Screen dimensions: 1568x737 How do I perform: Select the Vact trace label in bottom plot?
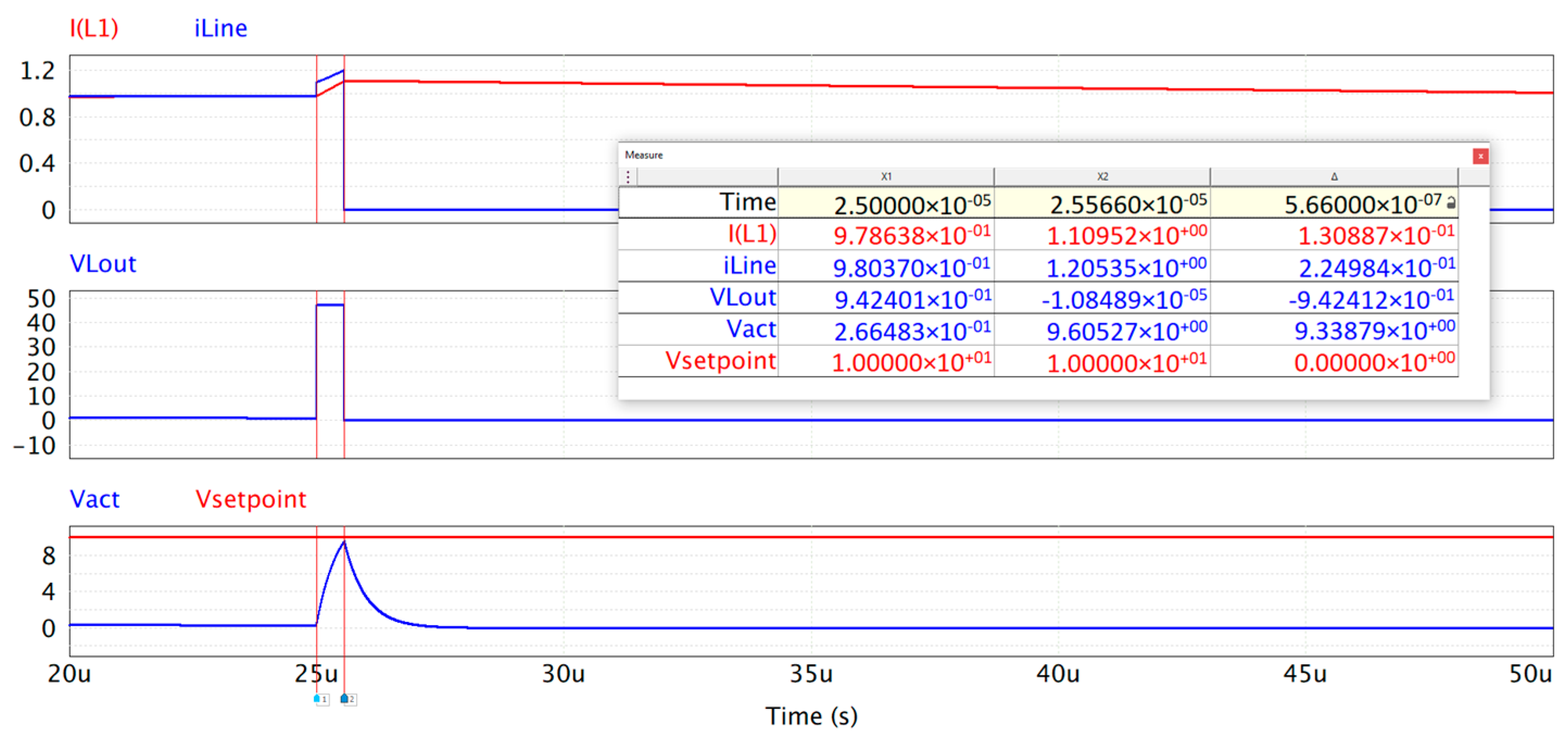pos(94,500)
